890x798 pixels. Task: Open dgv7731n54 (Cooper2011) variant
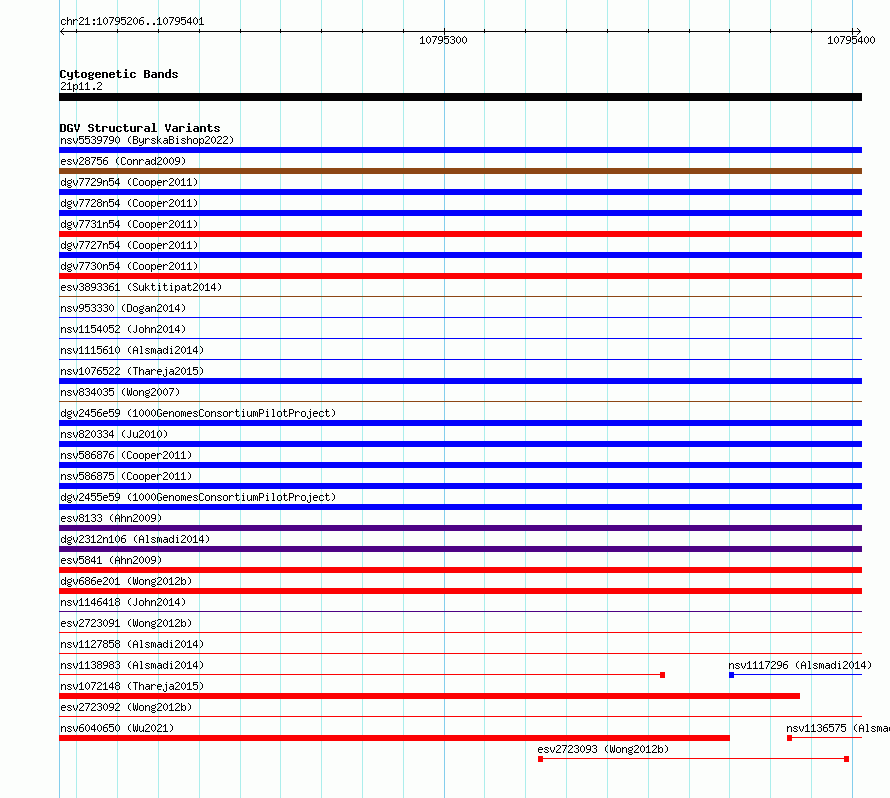click(129, 224)
